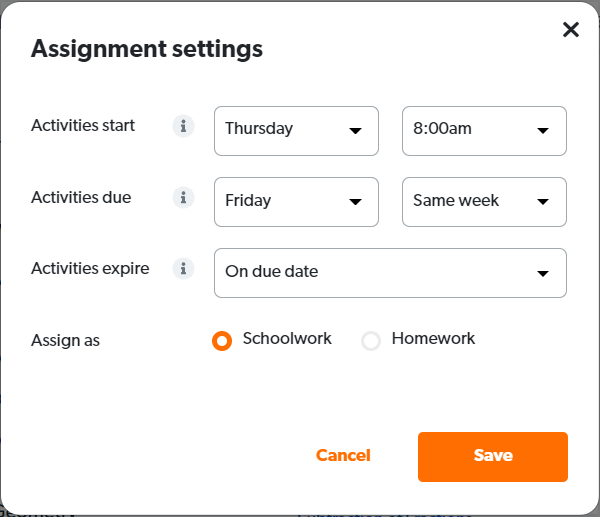Open the 8:00am start time dropdown
This screenshot has height=517, width=600.
coord(484,131)
